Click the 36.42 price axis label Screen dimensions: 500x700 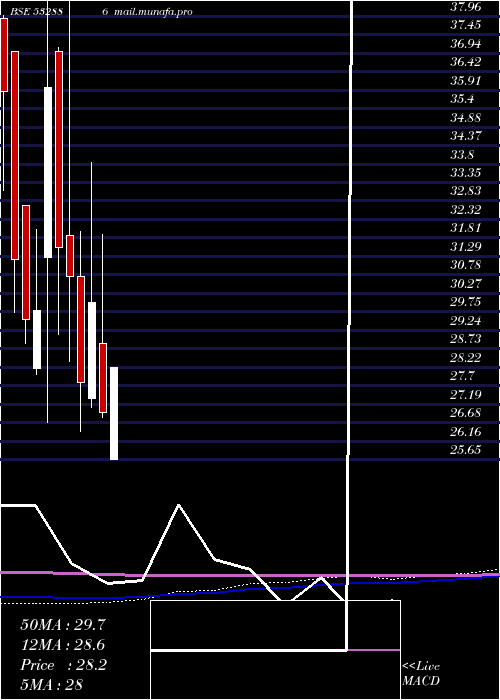tap(466, 62)
